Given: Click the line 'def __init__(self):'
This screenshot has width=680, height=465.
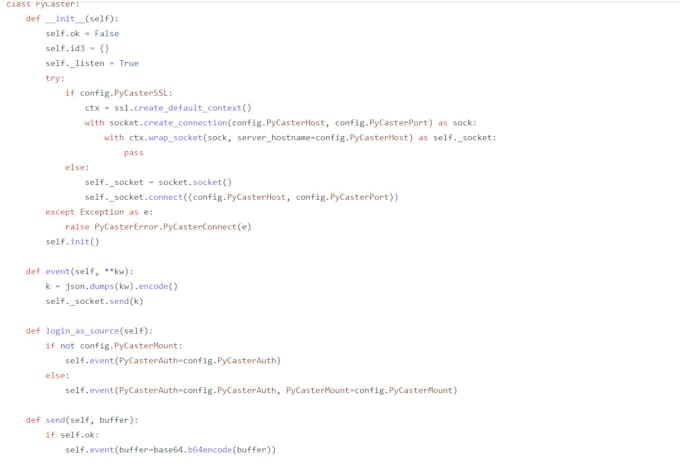Looking at the screenshot, I should [x=72, y=19].
